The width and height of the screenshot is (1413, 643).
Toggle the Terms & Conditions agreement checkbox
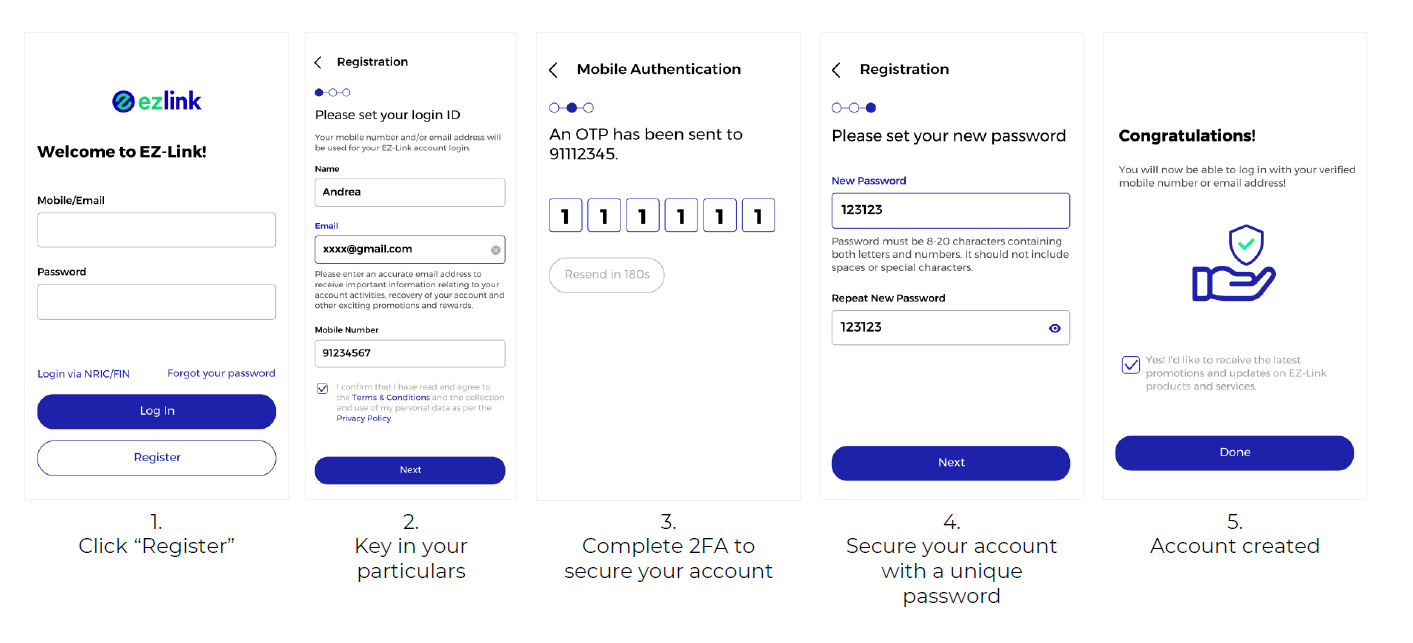click(322, 388)
